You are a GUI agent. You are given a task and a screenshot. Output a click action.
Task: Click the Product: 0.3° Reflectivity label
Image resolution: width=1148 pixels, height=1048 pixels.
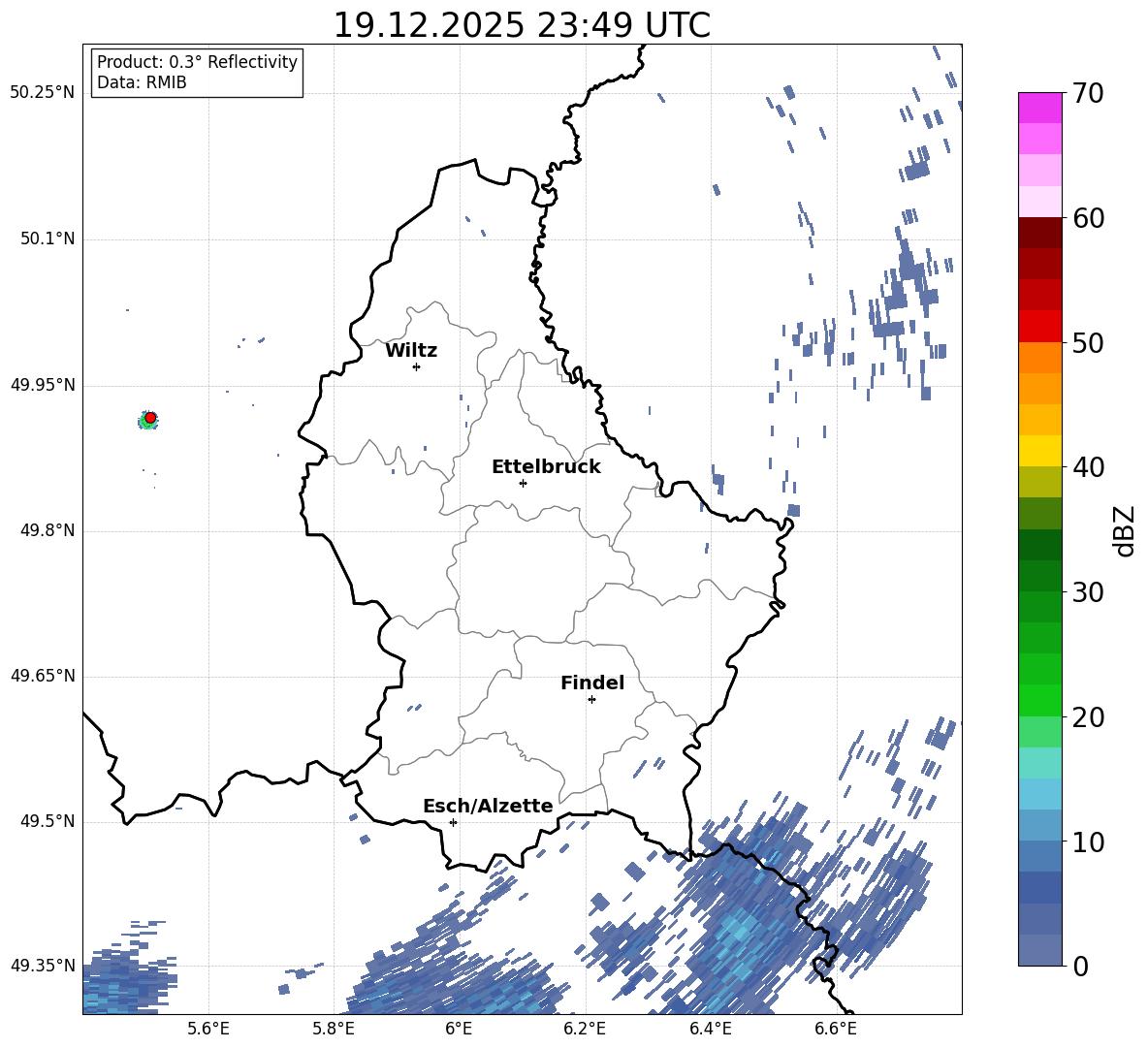pos(197,62)
